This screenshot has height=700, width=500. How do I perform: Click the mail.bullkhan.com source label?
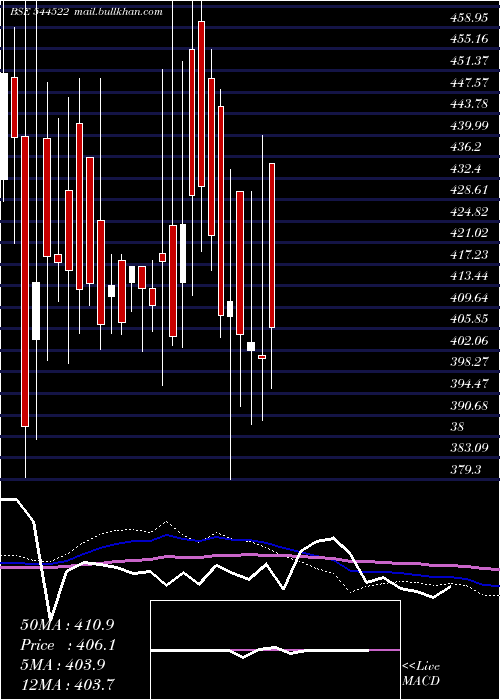coord(118,12)
